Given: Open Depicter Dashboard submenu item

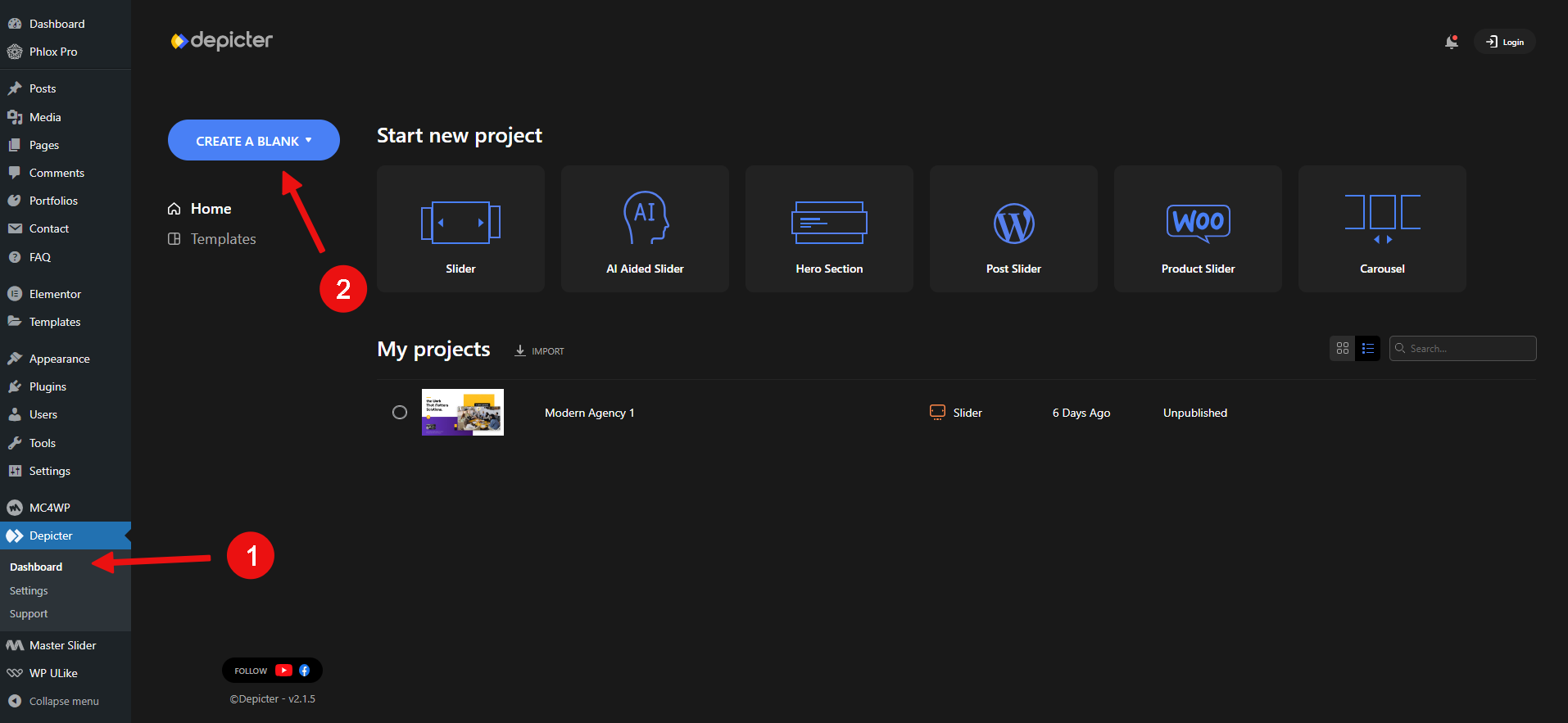Looking at the screenshot, I should click(x=36, y=567).
